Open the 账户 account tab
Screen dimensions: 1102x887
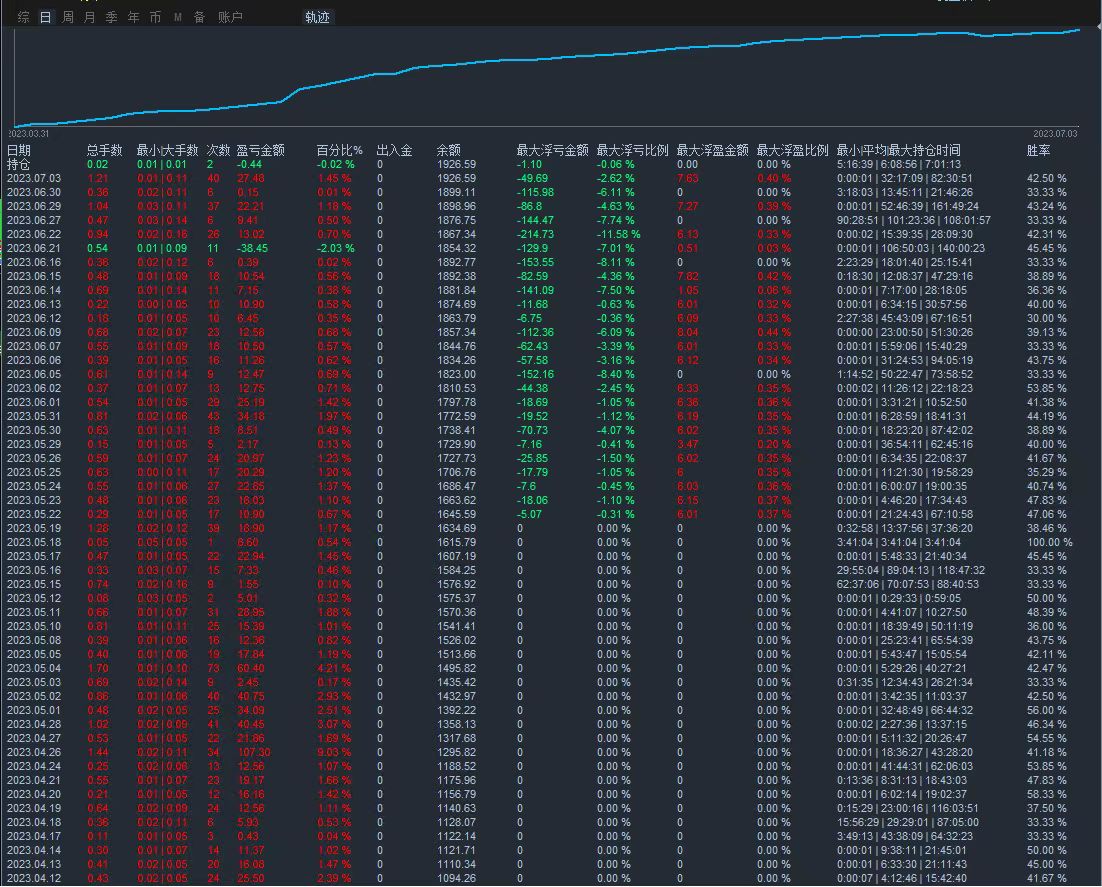point(230,17)
